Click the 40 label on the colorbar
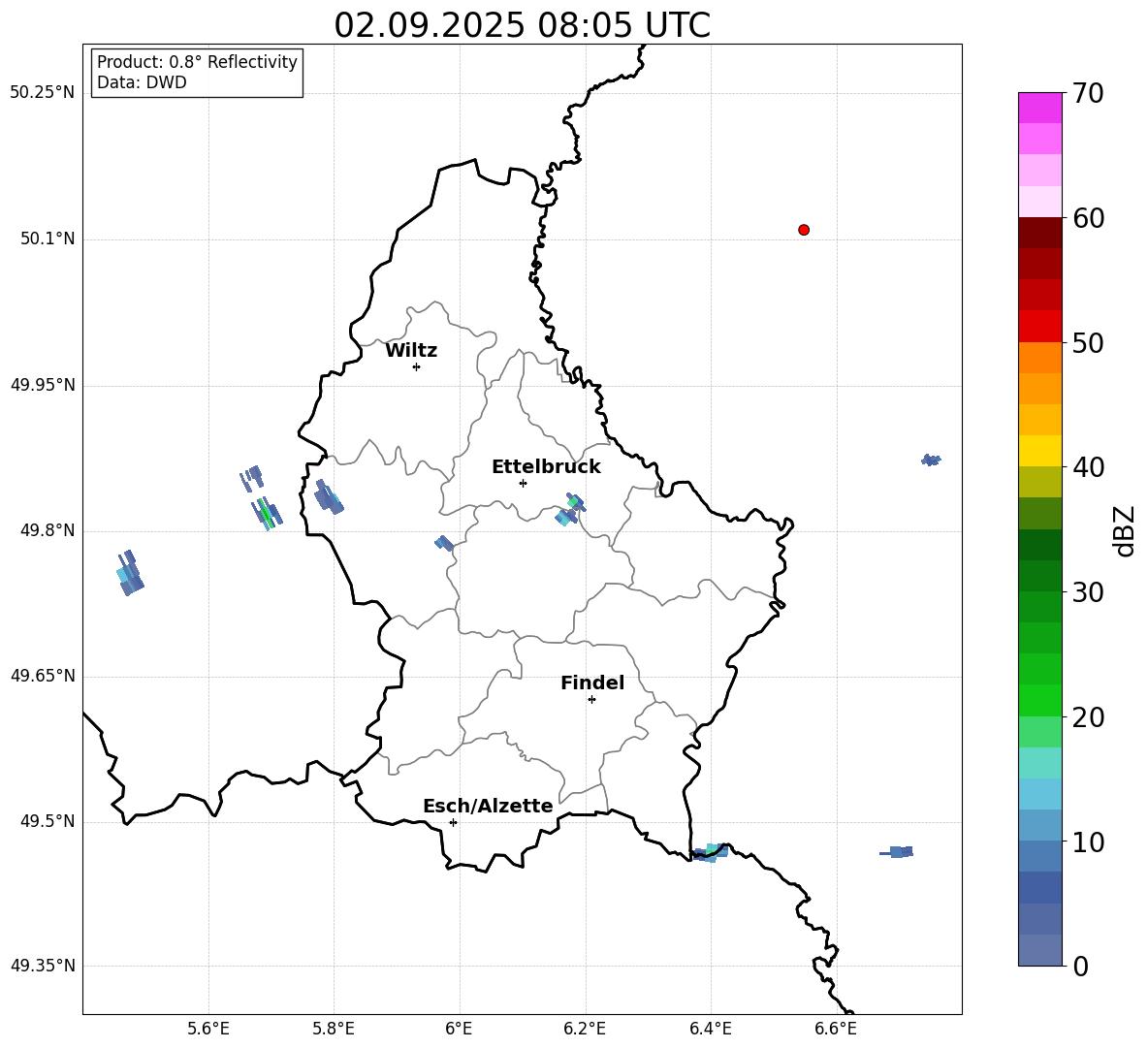Screen dimensions: 1148x1048 pyautogui.click(x=1088, y=467)
